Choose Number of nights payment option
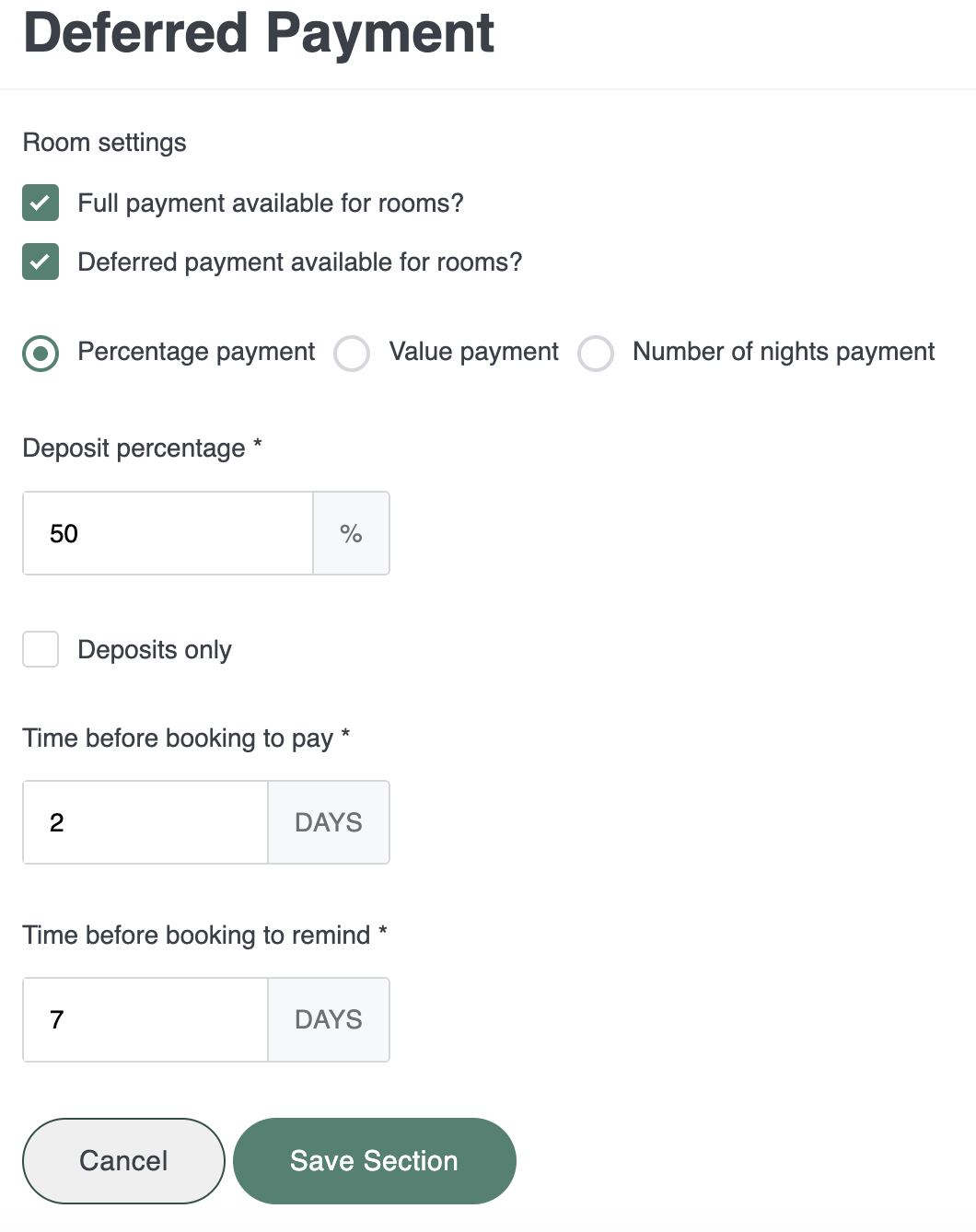Viewport: 976px width, 1232px height. pyautogui.click(x=596, y=353)
